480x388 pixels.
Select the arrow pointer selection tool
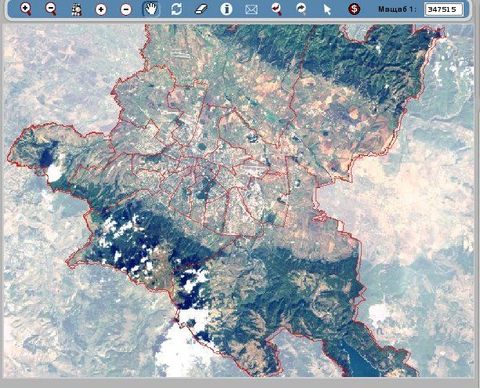(327, 9)
